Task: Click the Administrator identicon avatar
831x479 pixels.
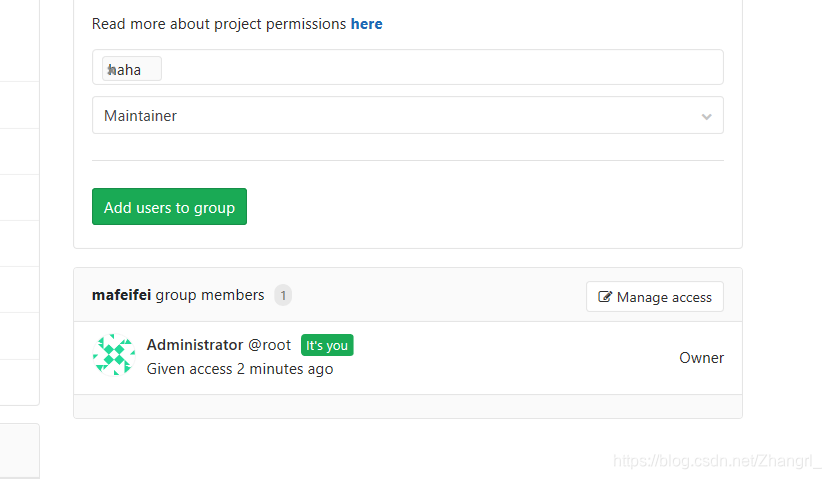Action: (x=114, y=355)
